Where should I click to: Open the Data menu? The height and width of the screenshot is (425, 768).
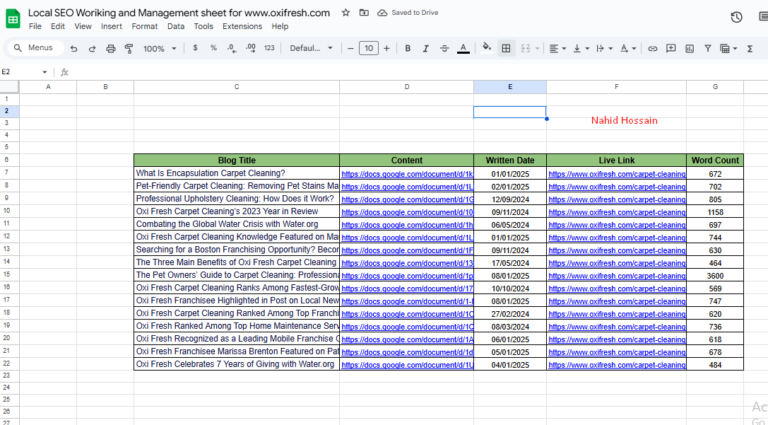[x=176, y=26]
